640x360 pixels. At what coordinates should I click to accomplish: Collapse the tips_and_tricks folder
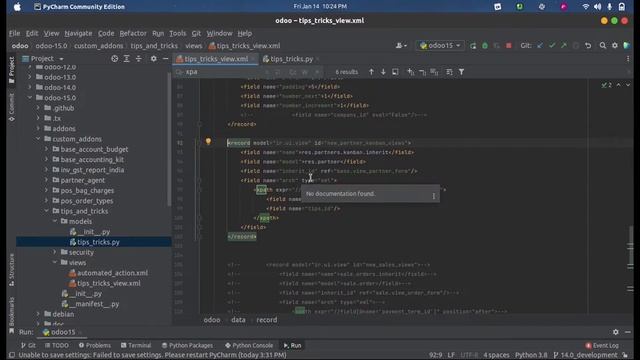pyautogui.click(x=46, y=211)
